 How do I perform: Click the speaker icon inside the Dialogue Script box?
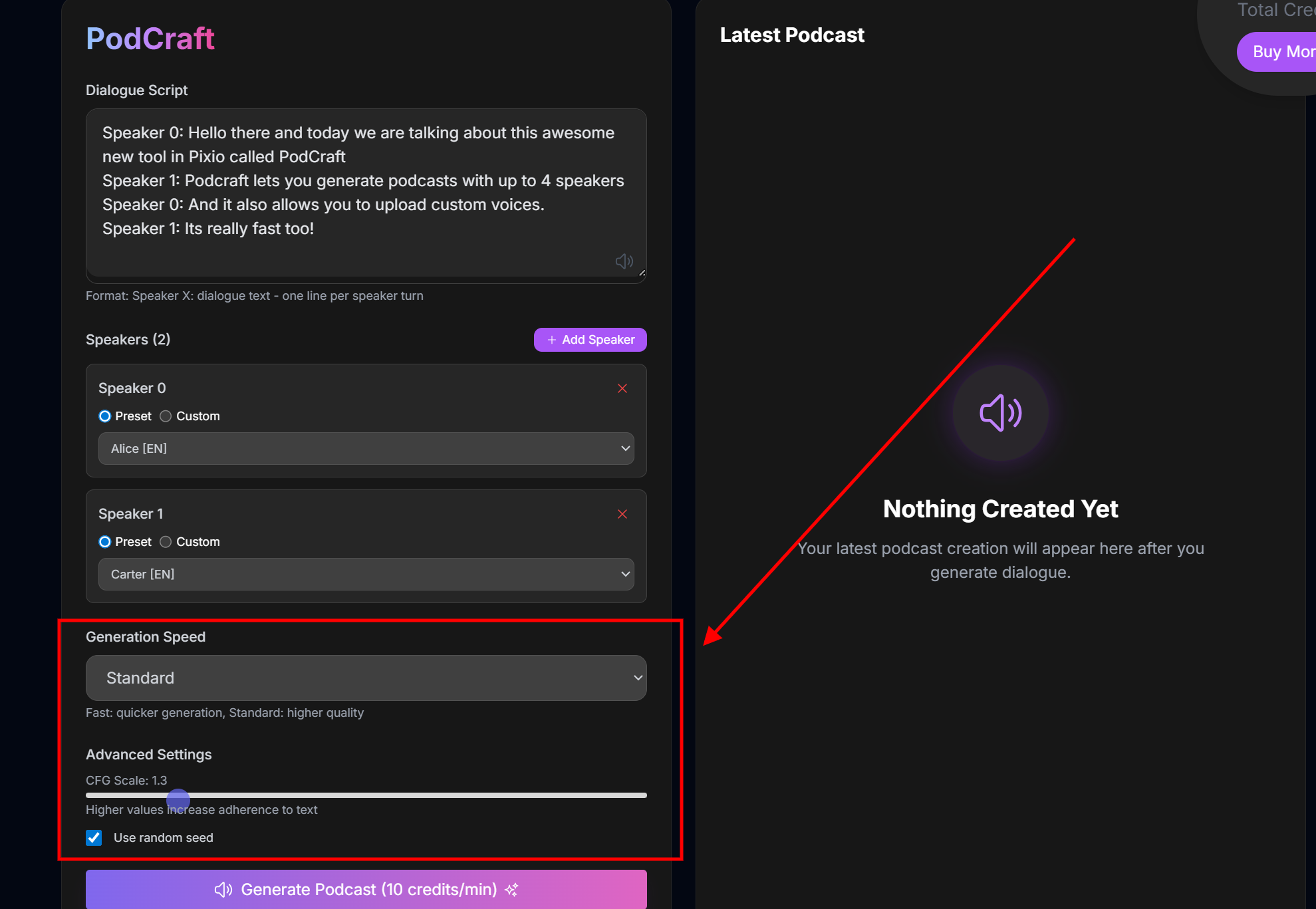[624, 261]
